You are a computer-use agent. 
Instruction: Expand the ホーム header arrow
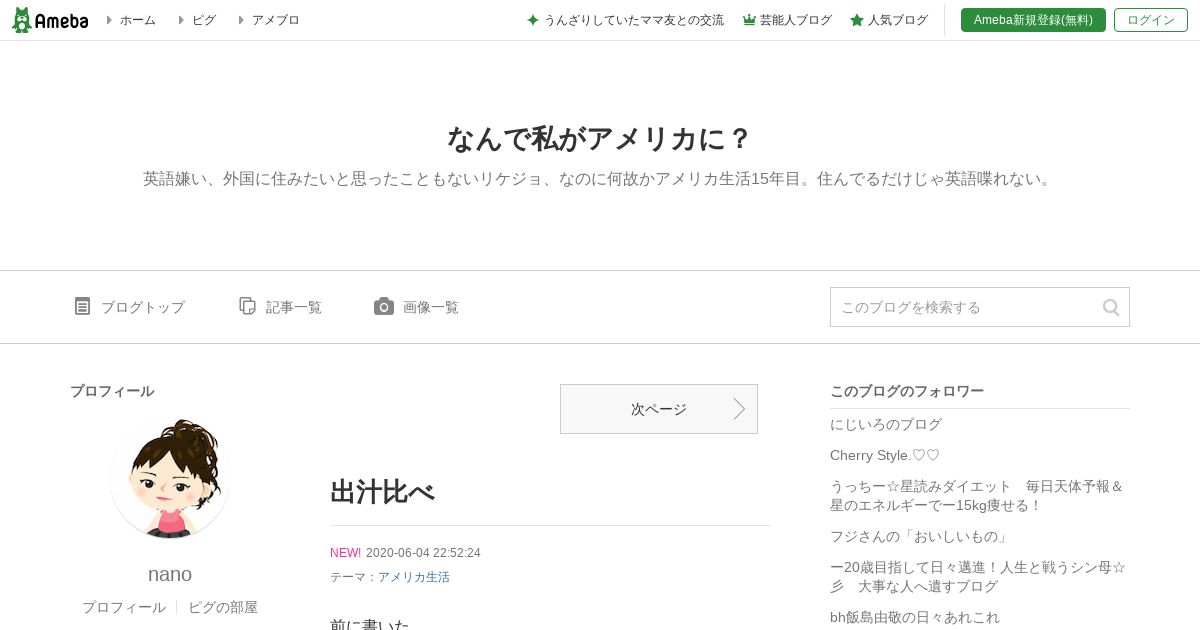[109, 20]
